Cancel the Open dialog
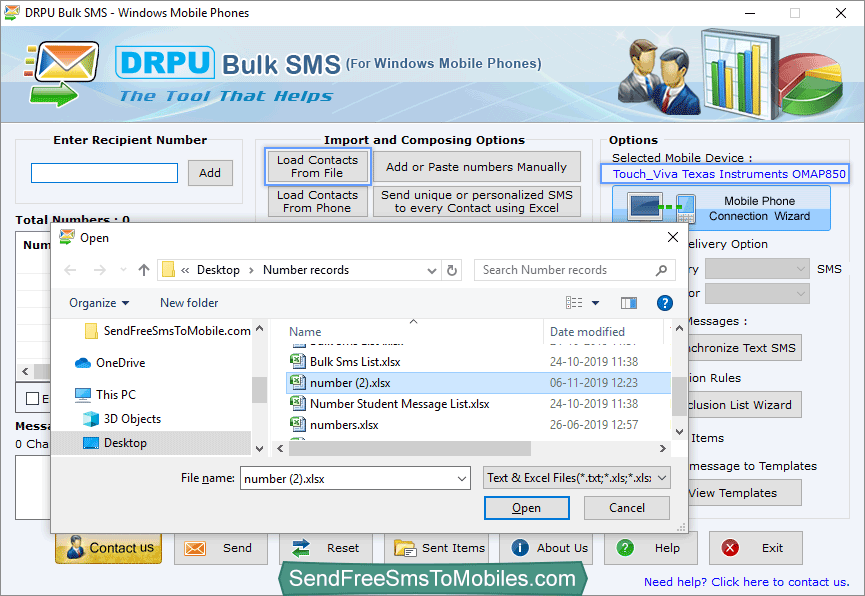Viewport: 865px width, 596px height. [627, 508]
